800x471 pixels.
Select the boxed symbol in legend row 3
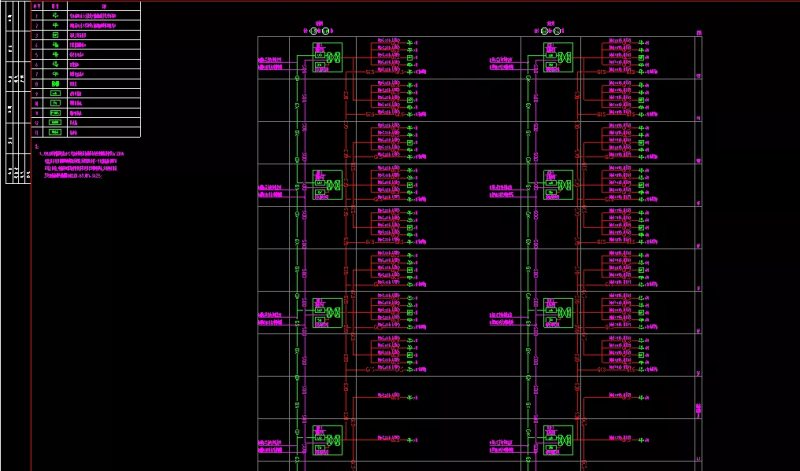tap(55, 35)
